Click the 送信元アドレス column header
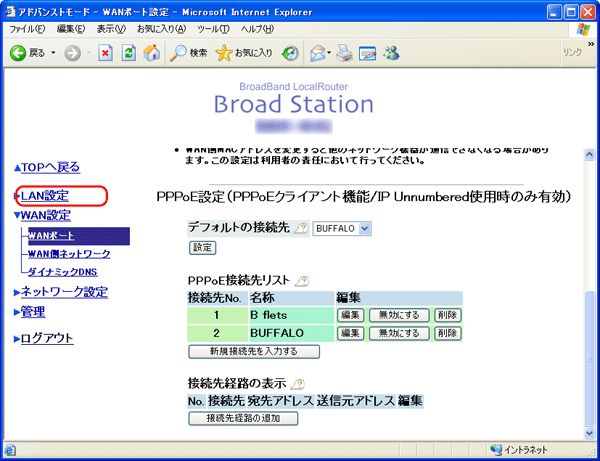Screen dimensions: 600x461 coord(355,401)
